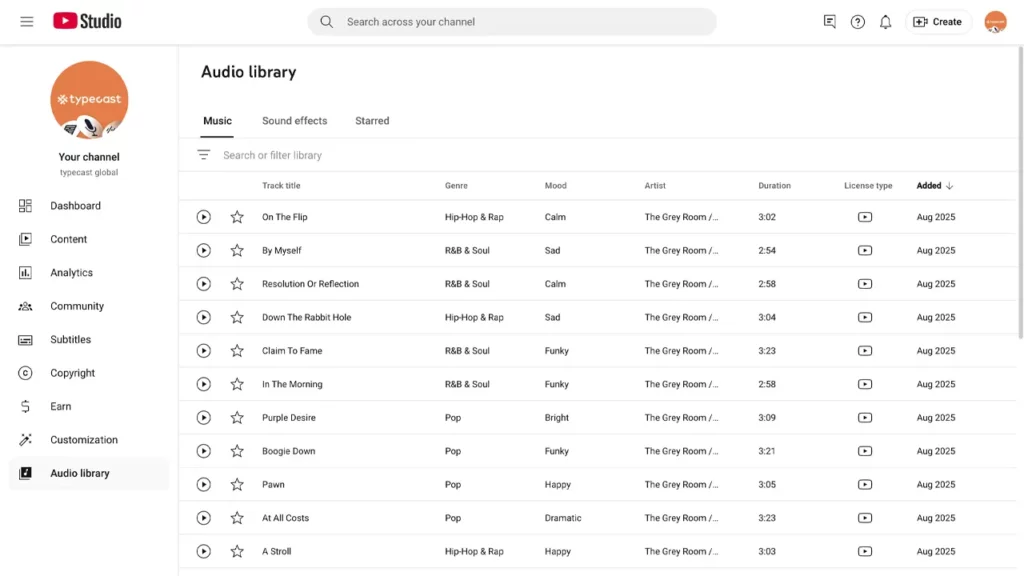Click the YouTube Studio logo
The height and width of the screenshot is (576, 1024).
[87, 21]
